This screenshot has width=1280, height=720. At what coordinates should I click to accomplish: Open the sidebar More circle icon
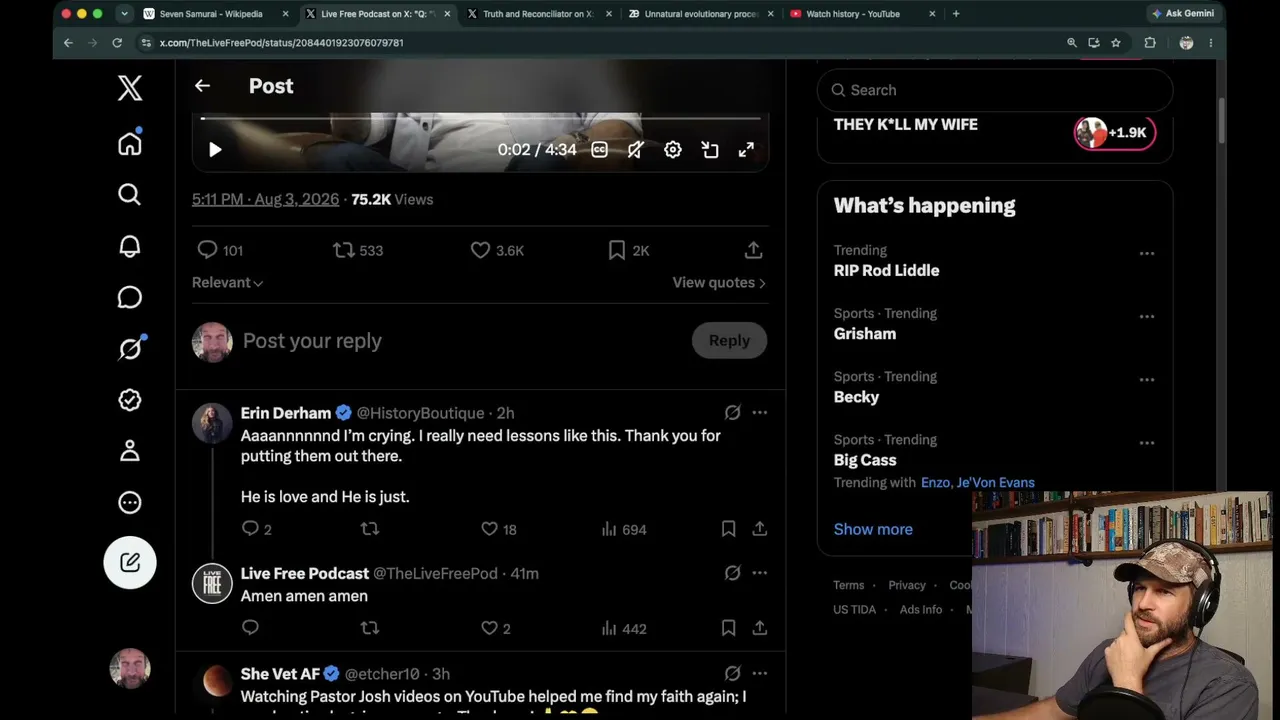click(x=130, y=503)
